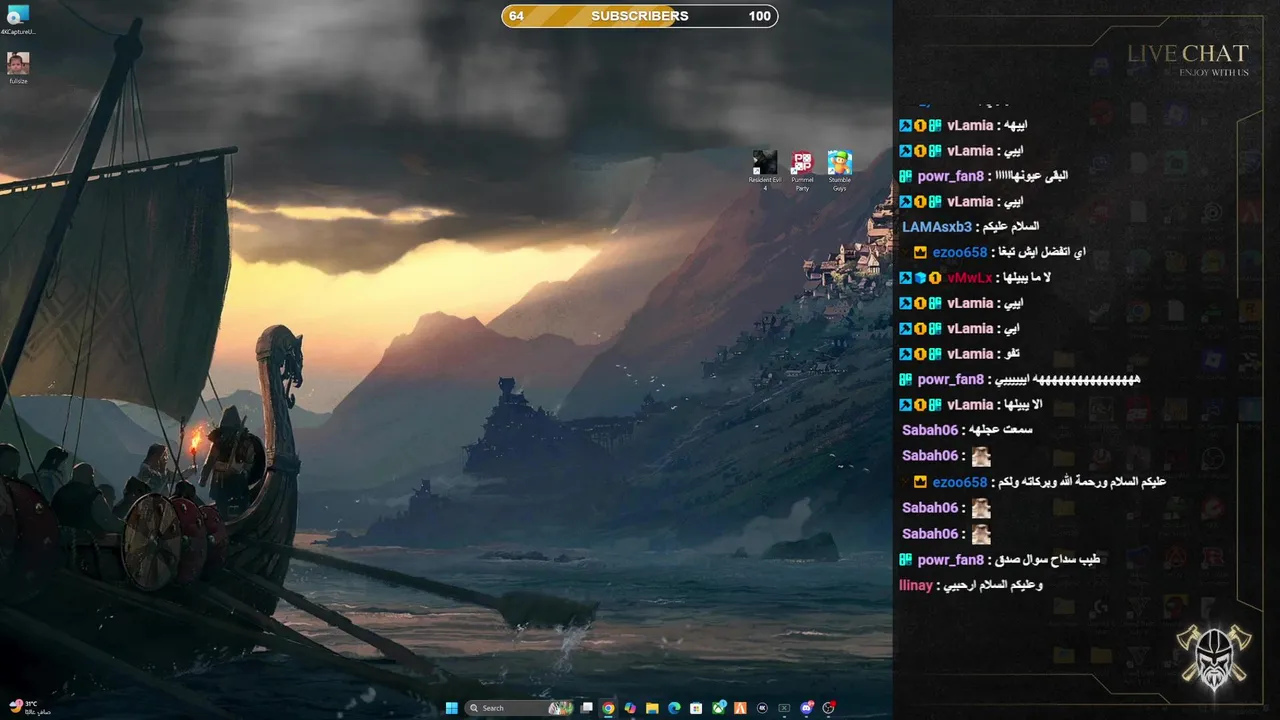Click the subscribers goal progress bar
1280x720 pixels.
coord(640,16)
